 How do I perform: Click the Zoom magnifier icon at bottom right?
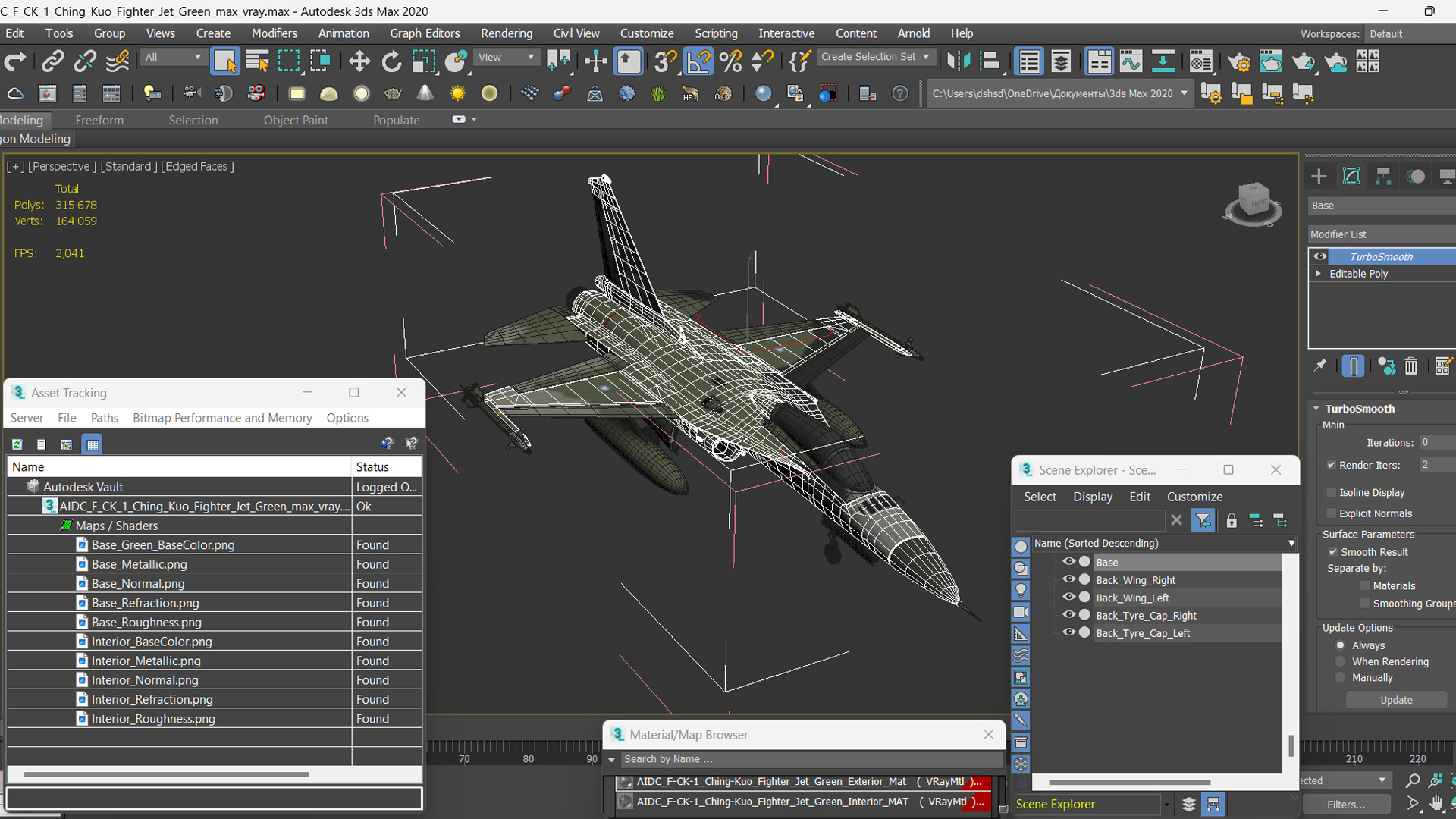1413,780
